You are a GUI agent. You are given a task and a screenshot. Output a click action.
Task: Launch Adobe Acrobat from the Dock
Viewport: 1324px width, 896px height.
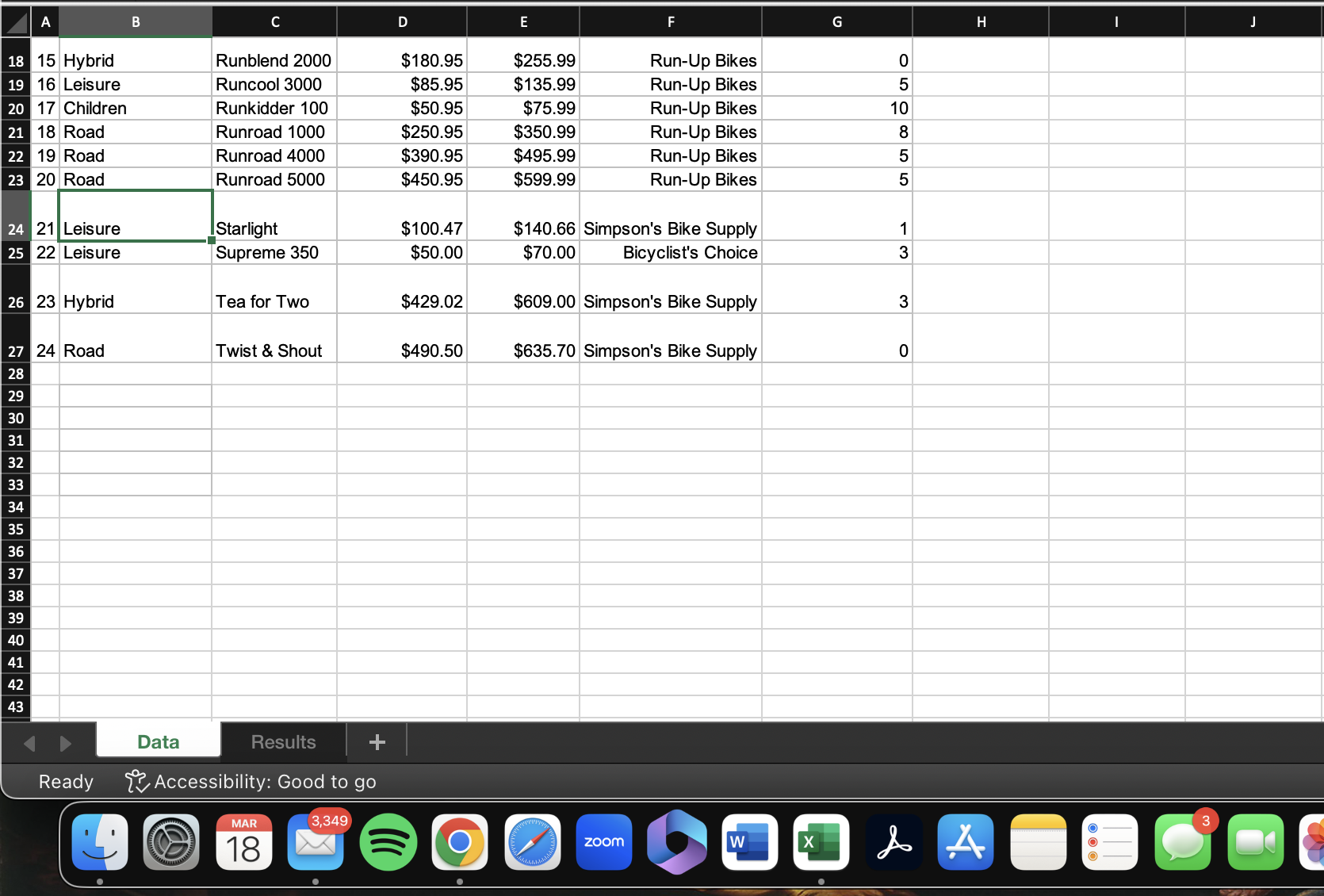[893, 842]
